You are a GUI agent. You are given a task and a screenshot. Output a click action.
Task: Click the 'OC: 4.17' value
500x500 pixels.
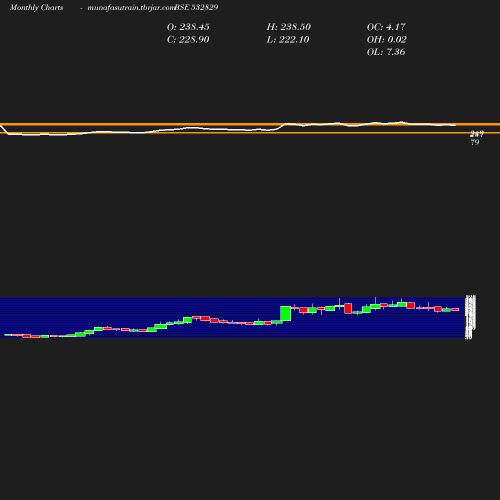[x=386, y=27]
